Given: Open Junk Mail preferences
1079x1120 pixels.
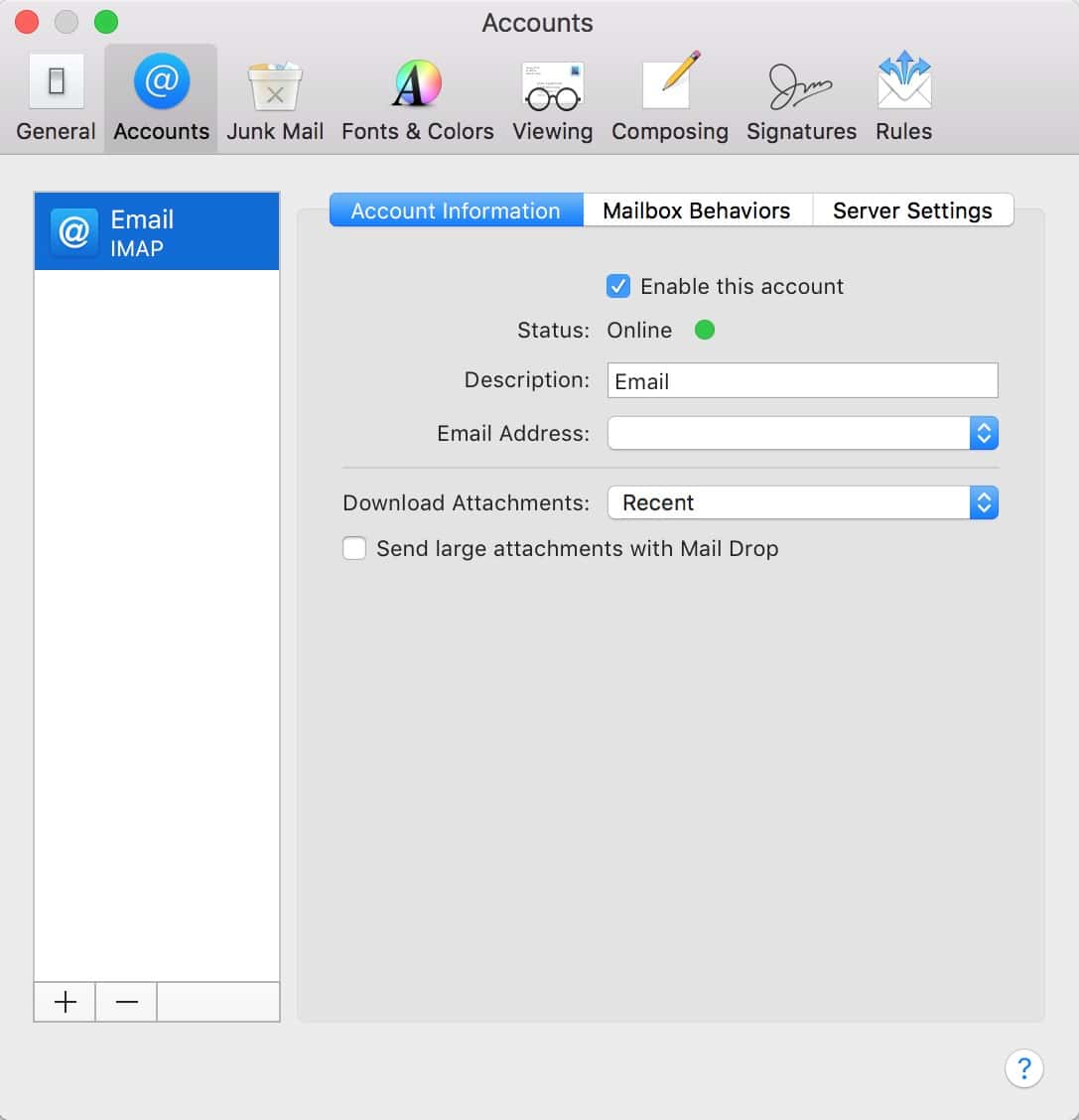Looking at the screenshot, I should 275,99.
